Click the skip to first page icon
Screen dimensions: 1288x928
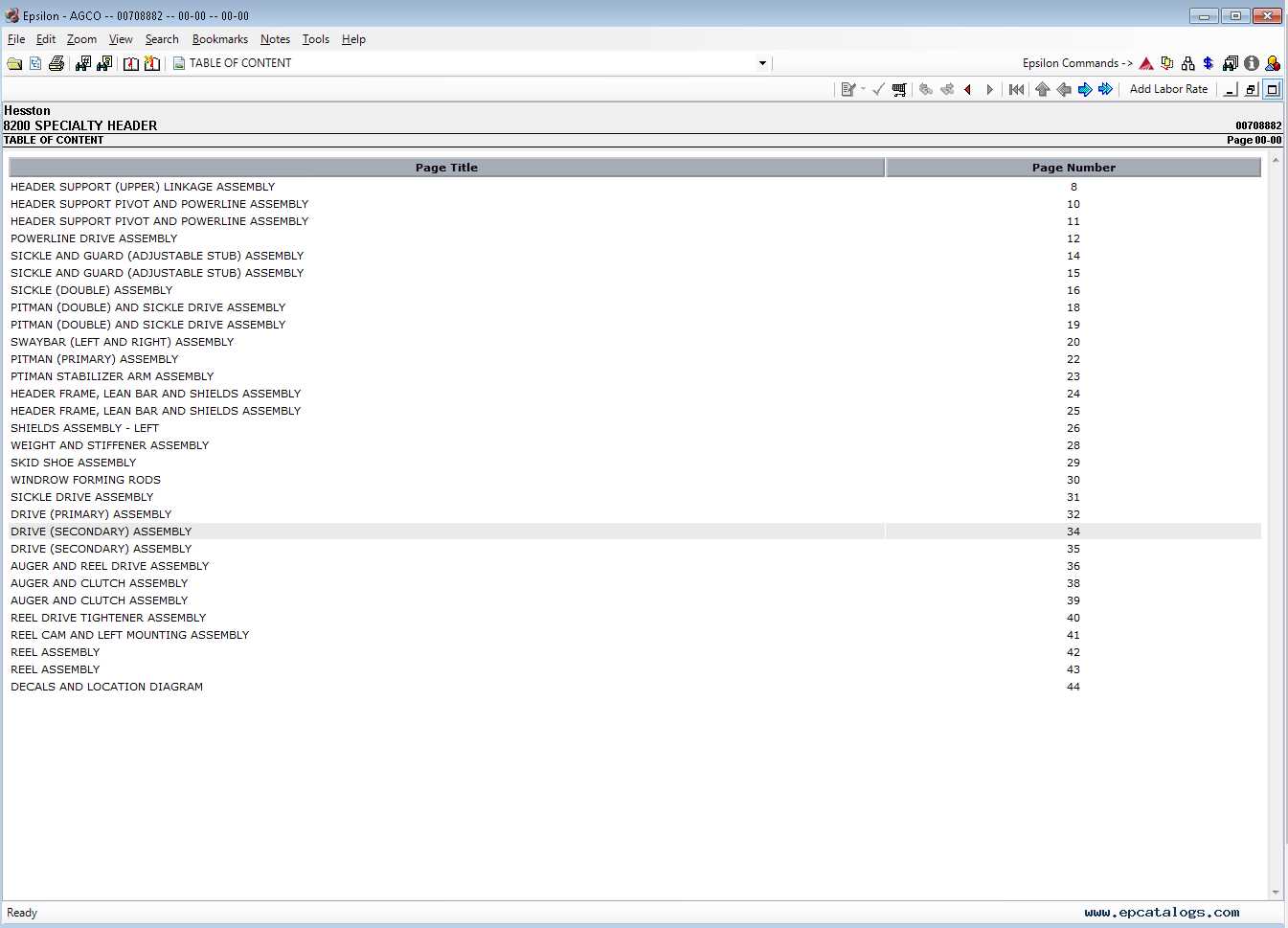pos(1017,89)
